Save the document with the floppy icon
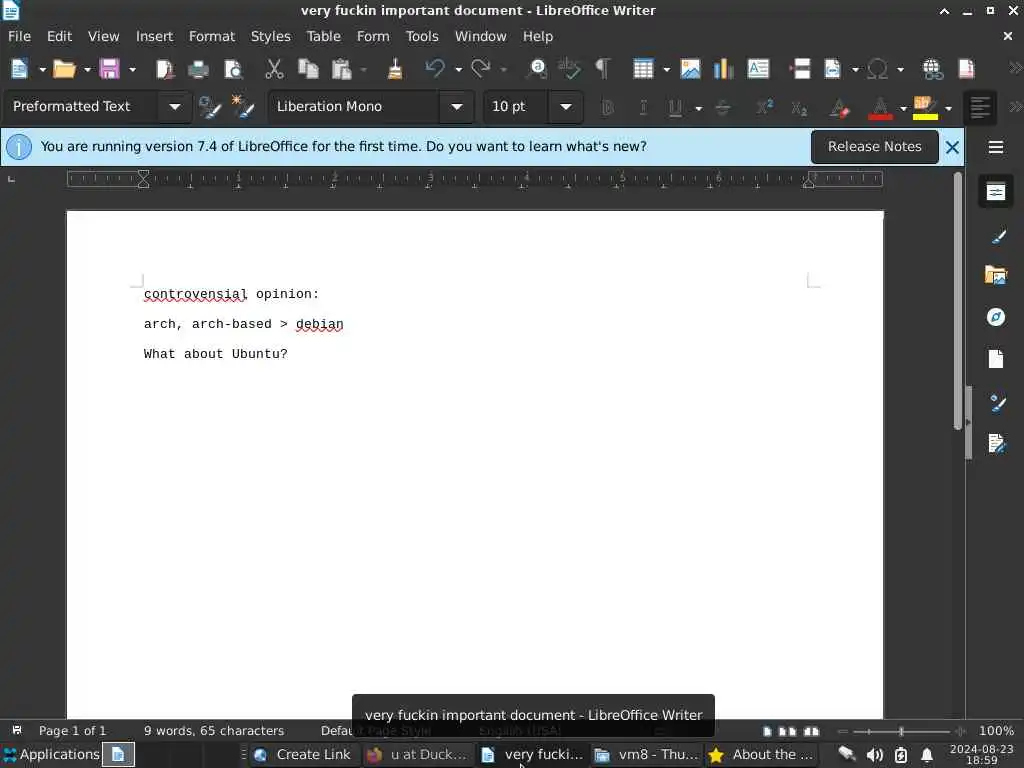1024x768 pixels. pos(109,69)
